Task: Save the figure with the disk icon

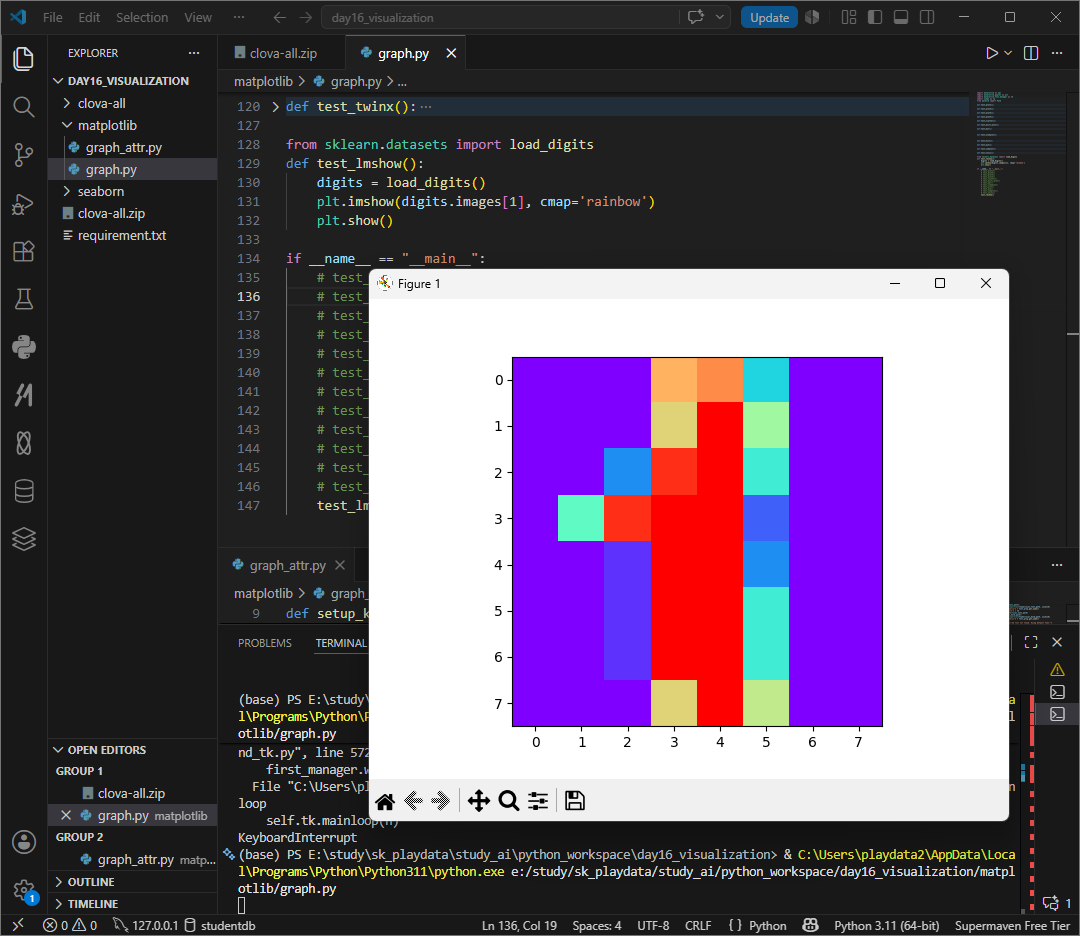Action: point(574,801)
